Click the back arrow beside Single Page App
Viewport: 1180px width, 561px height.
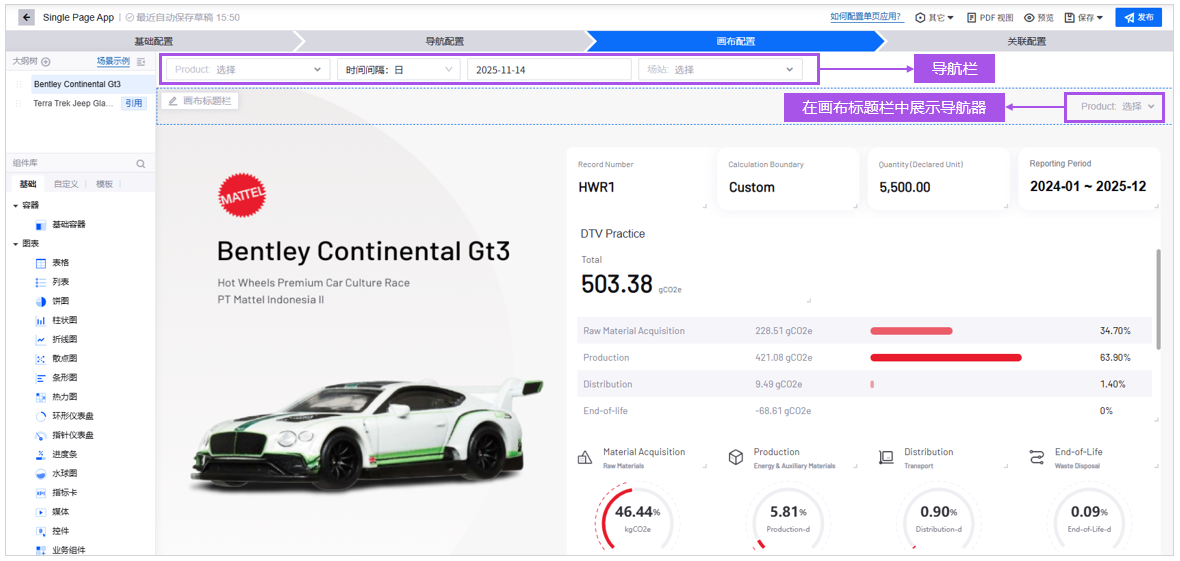tap(26, 17)
